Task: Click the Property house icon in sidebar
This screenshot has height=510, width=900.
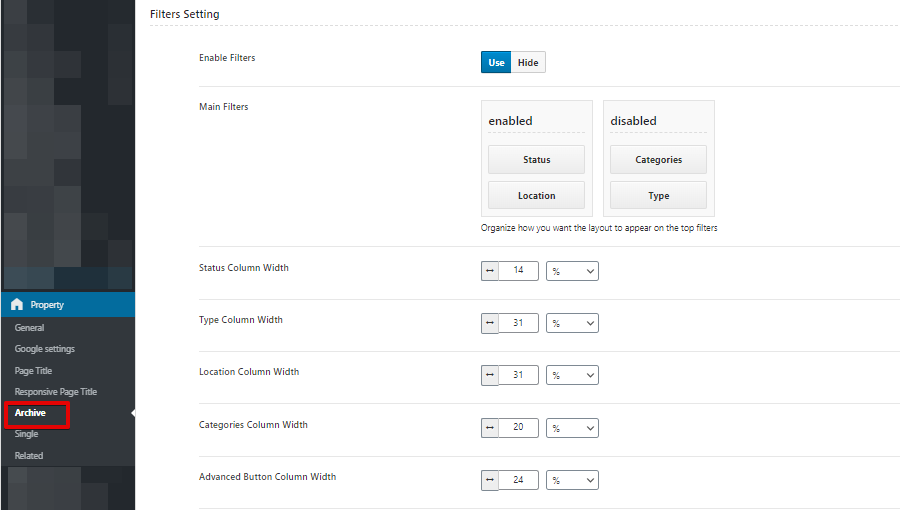Action: click(17, 304)
